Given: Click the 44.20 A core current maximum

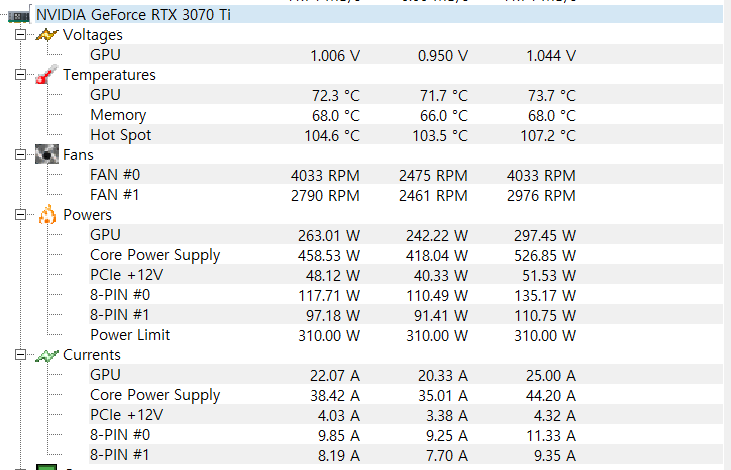Looking at the screenshot, I should [x=551, y=396].
